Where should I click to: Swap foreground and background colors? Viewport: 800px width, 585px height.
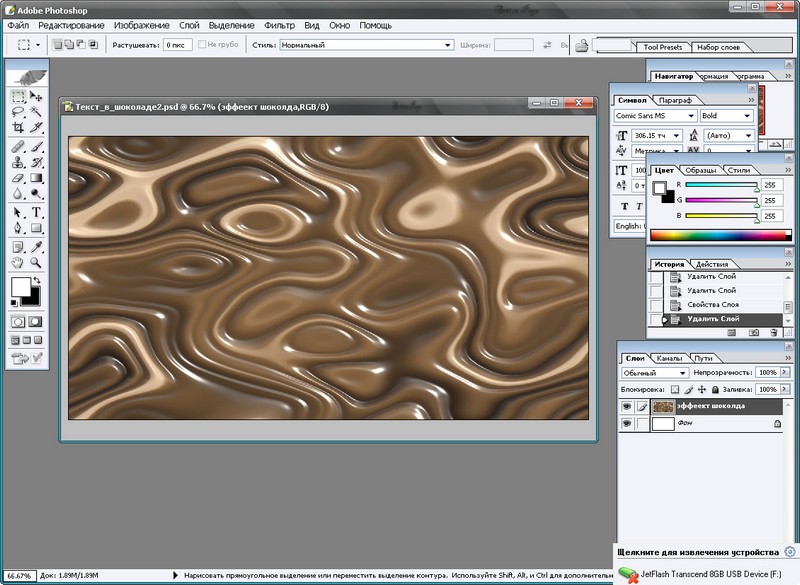click(x=38, y=281)
